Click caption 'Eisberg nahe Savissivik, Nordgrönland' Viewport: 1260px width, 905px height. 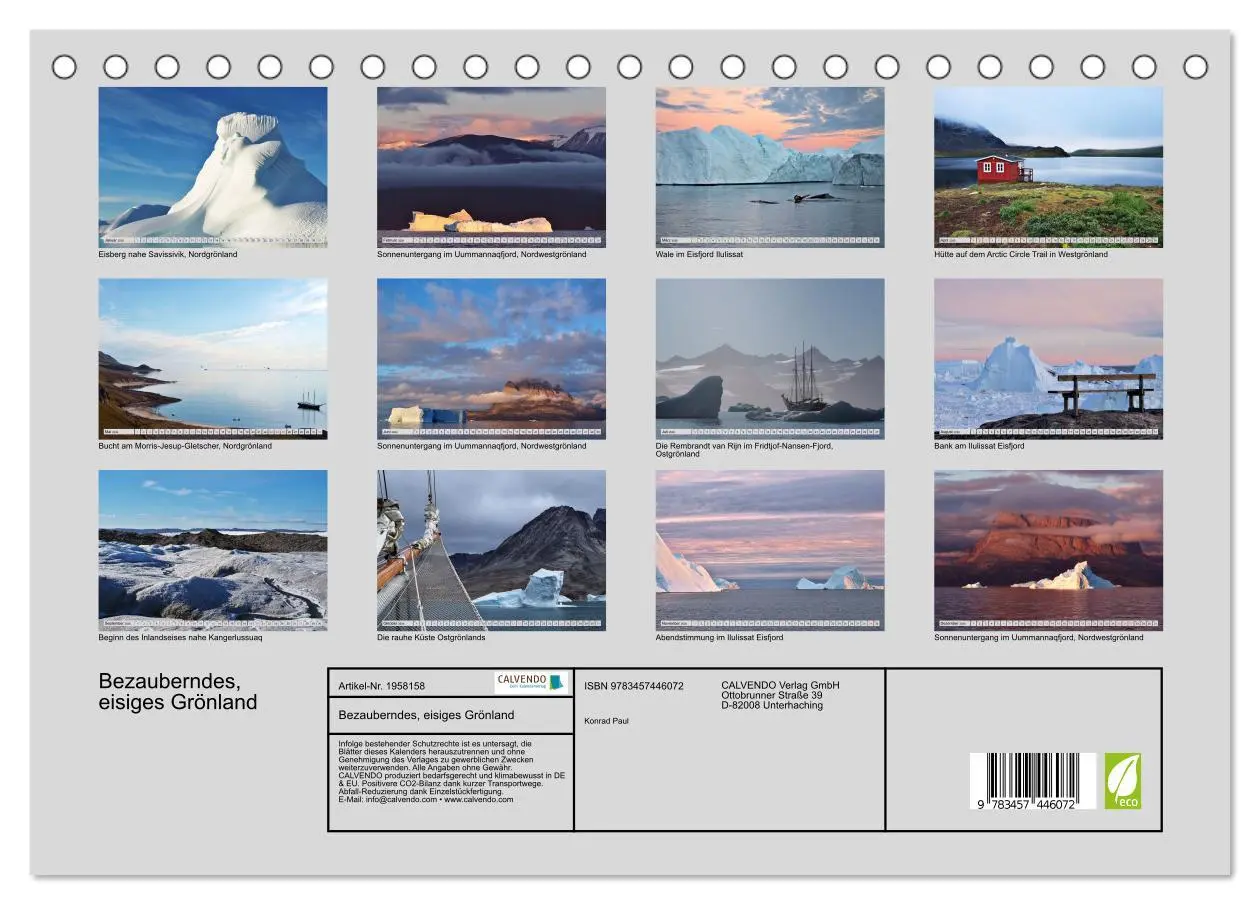168,254
